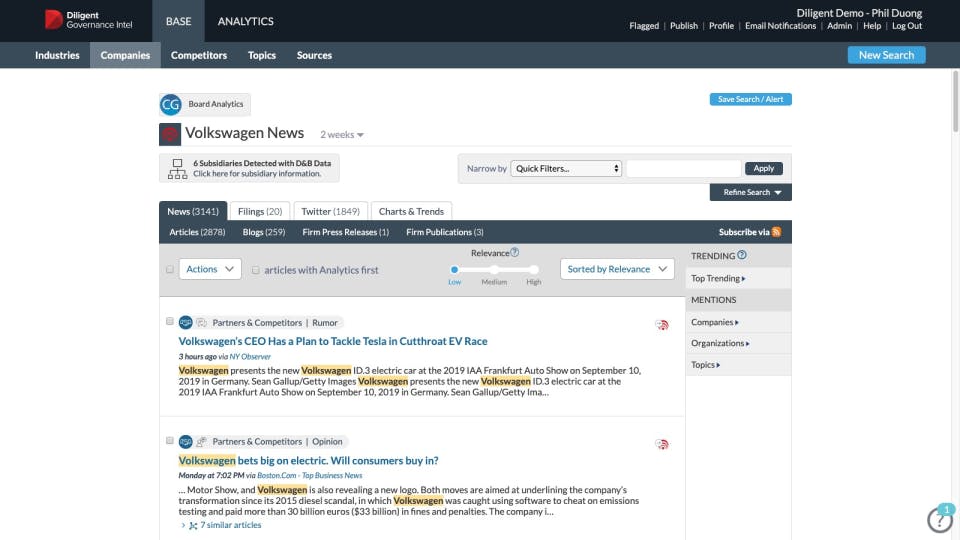Open the Publish link

coord(684,26)
